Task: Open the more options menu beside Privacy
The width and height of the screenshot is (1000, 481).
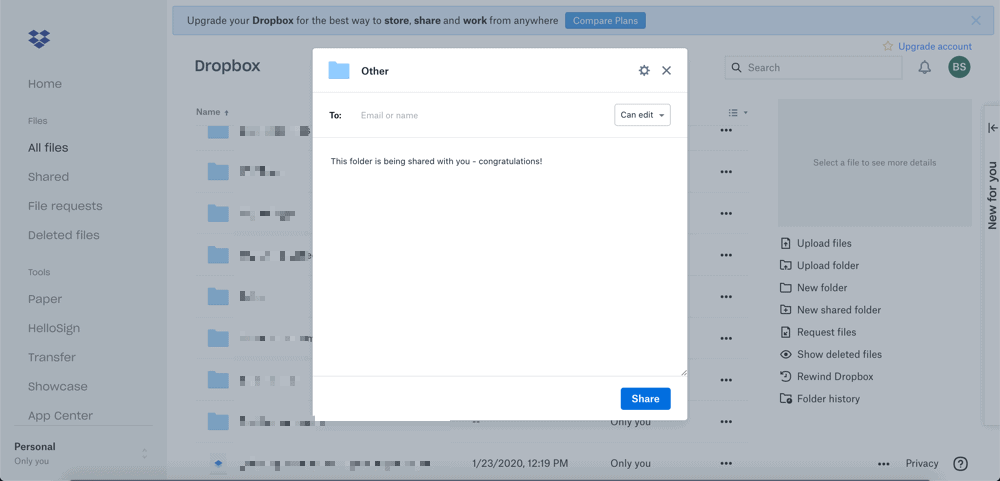Action: [x=883, y=464]
